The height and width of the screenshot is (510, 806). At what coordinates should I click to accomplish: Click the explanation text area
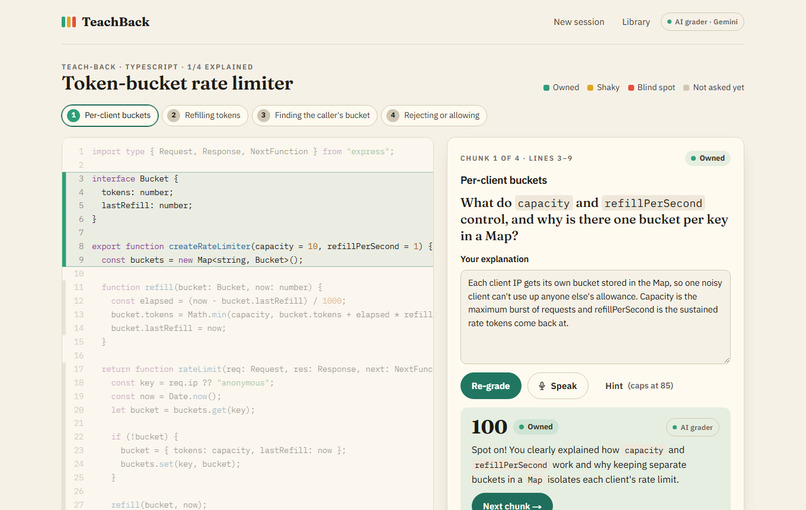point(595,317)
